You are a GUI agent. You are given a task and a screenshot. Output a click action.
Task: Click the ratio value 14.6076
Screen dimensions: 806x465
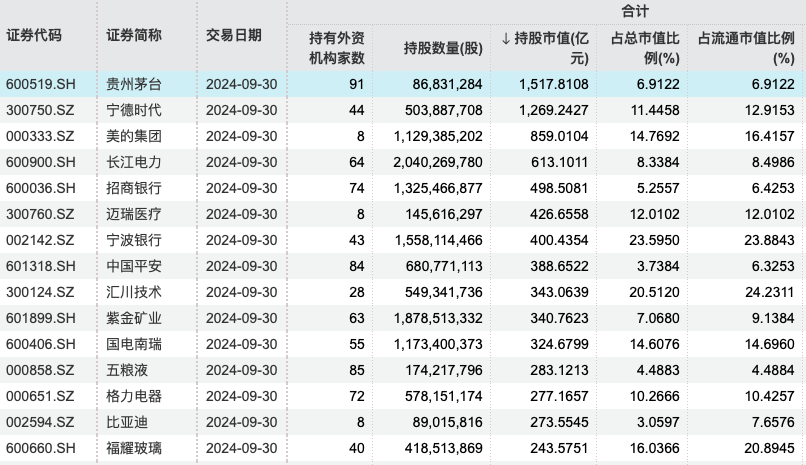pyautogui.click(x=654, y=344)
